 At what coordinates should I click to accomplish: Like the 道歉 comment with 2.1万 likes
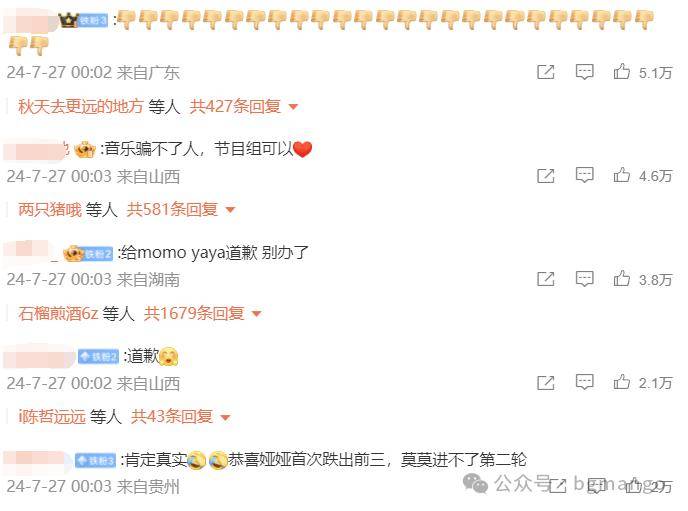pyautogui.click(x=621, y=382)
